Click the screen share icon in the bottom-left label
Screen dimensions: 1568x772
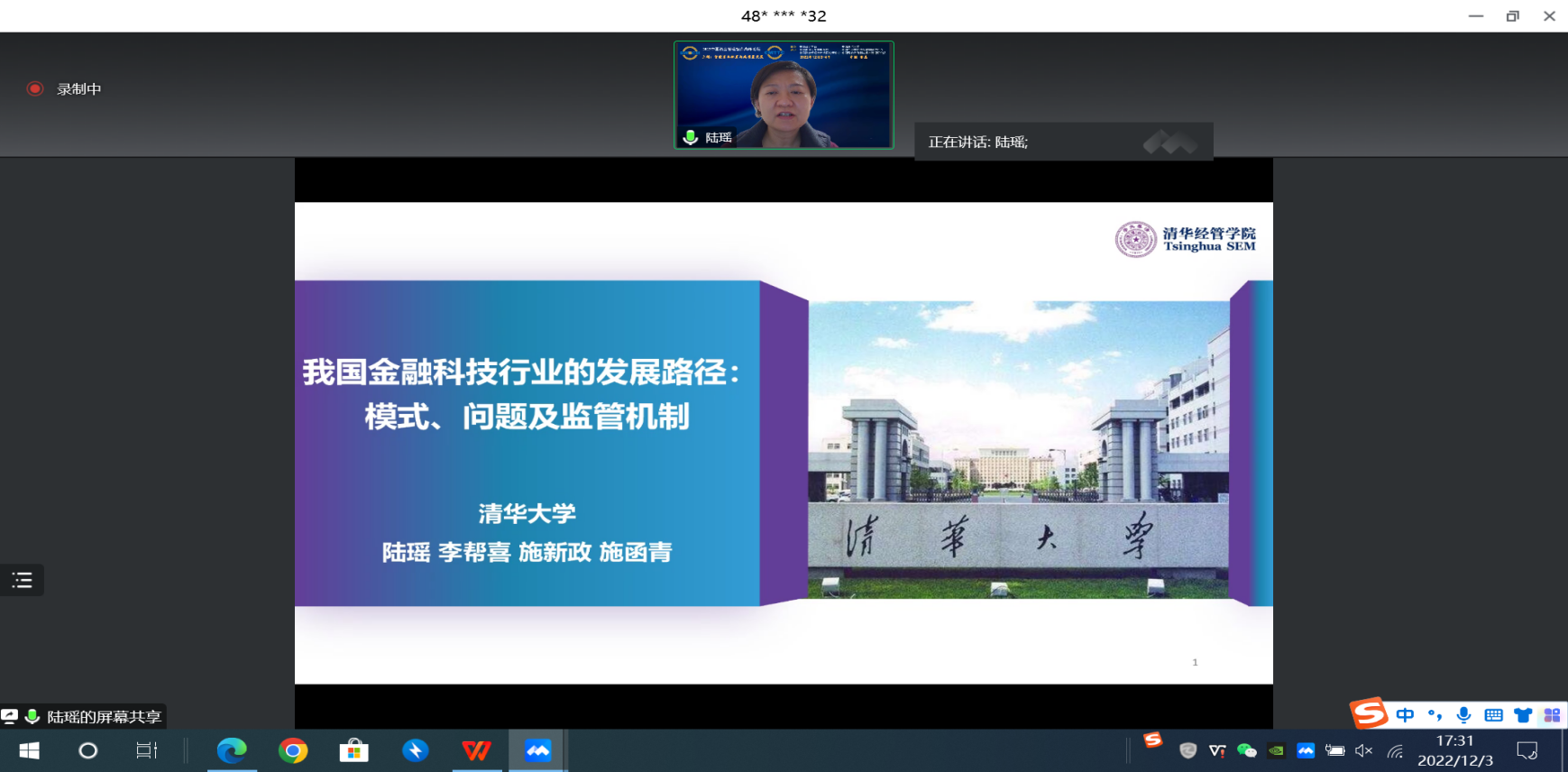pos(10,716)
